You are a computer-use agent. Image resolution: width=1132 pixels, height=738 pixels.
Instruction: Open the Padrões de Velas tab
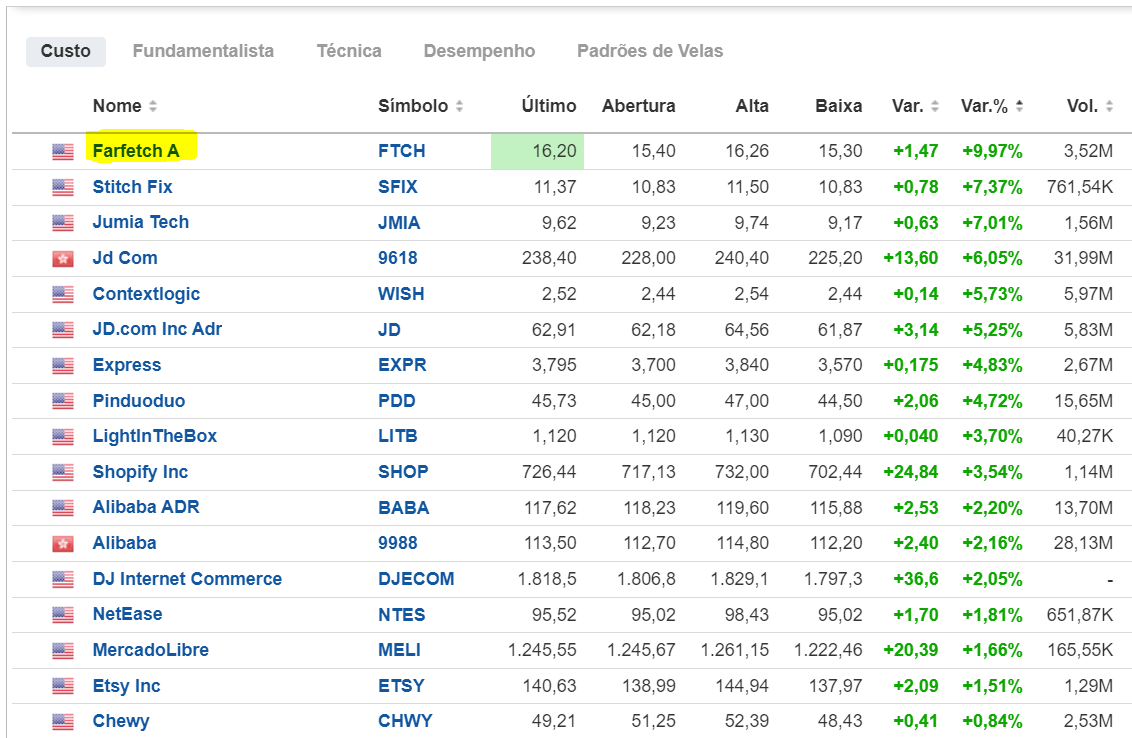click(650, 51)
